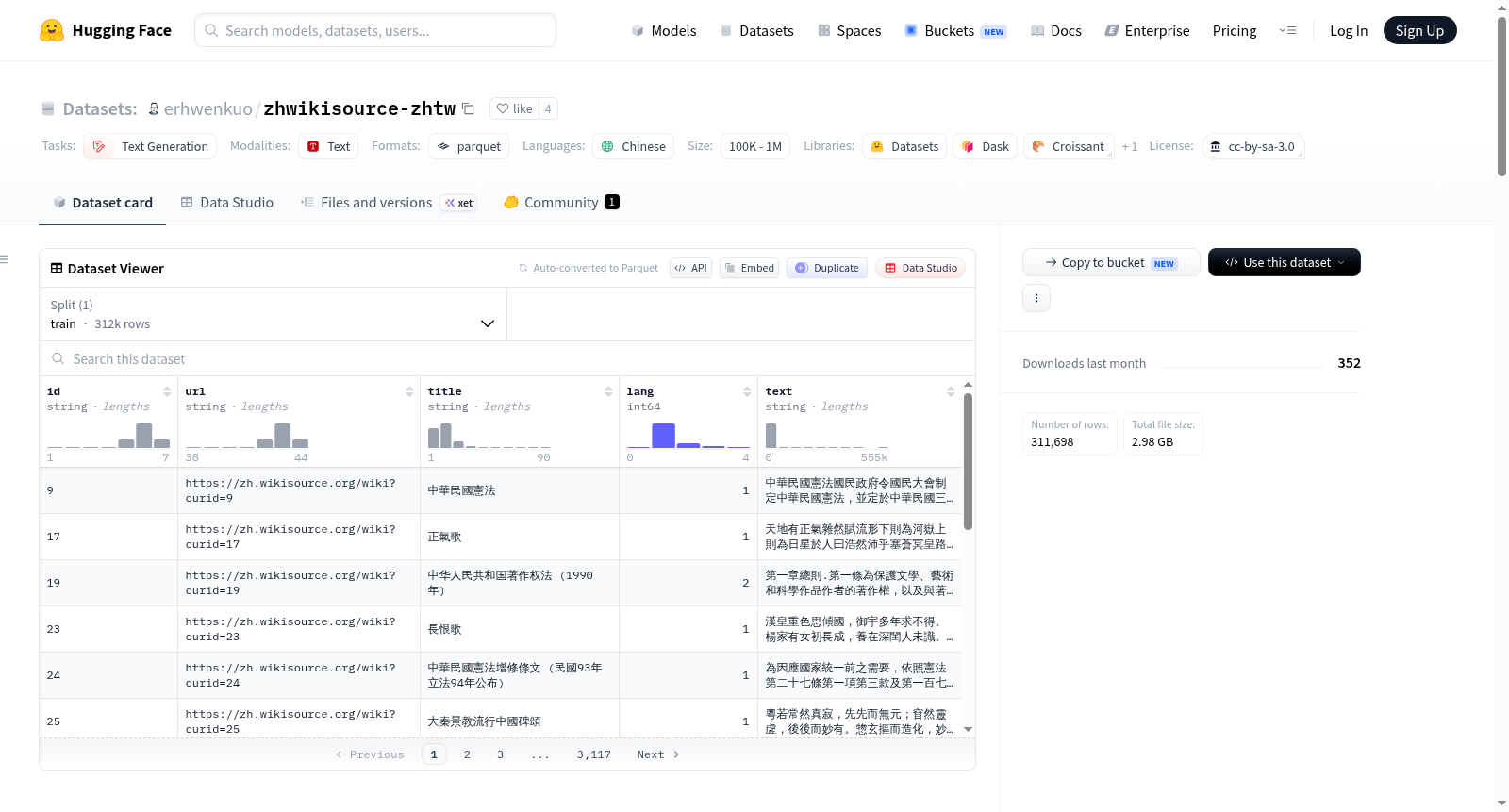The image size is (1509, 812).
Task: Open the Enterprise menu item
Action: [1147, 31]
